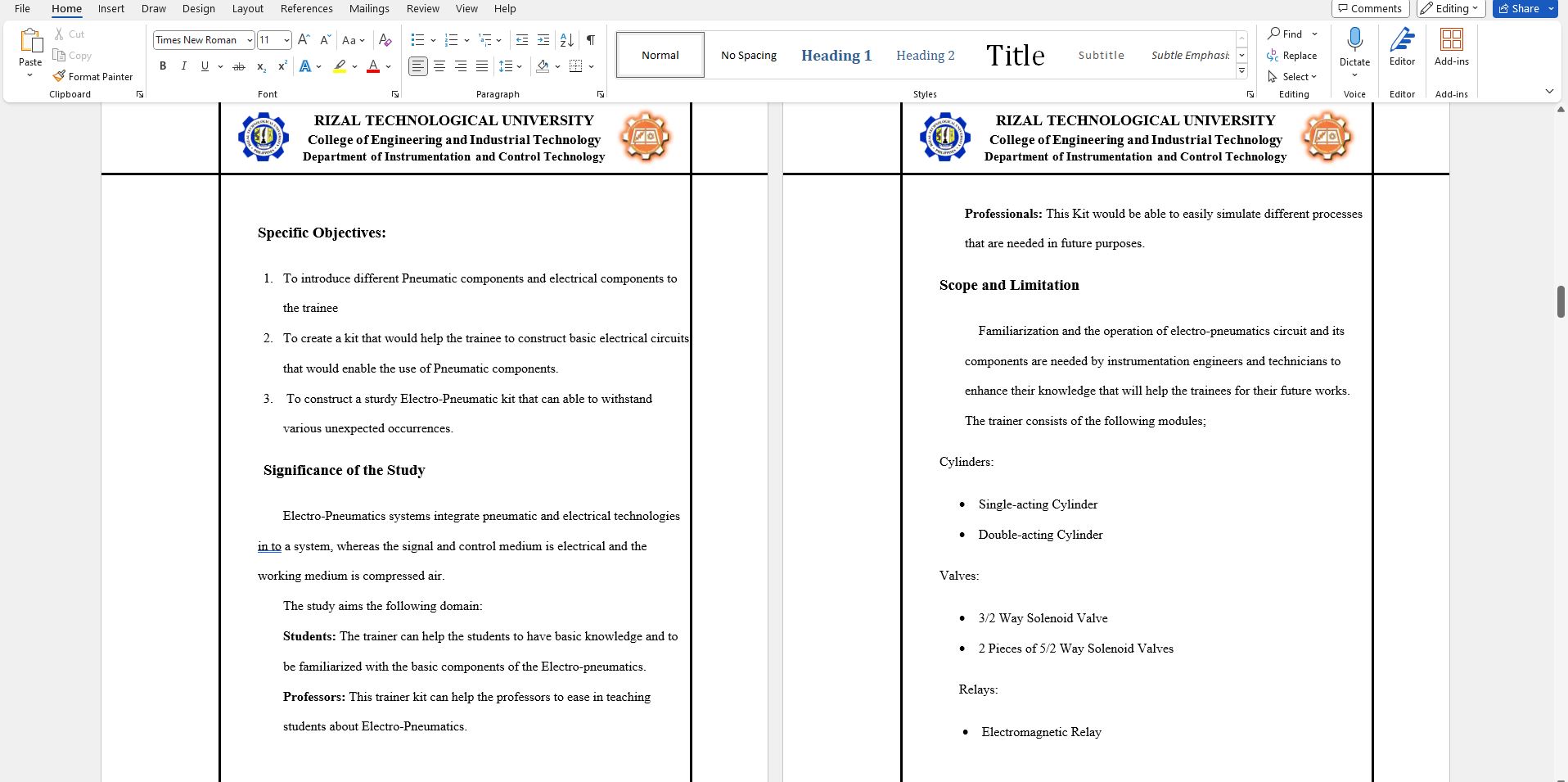
Task: Open the font name dropdown
Action: click(x=250, y=40)
